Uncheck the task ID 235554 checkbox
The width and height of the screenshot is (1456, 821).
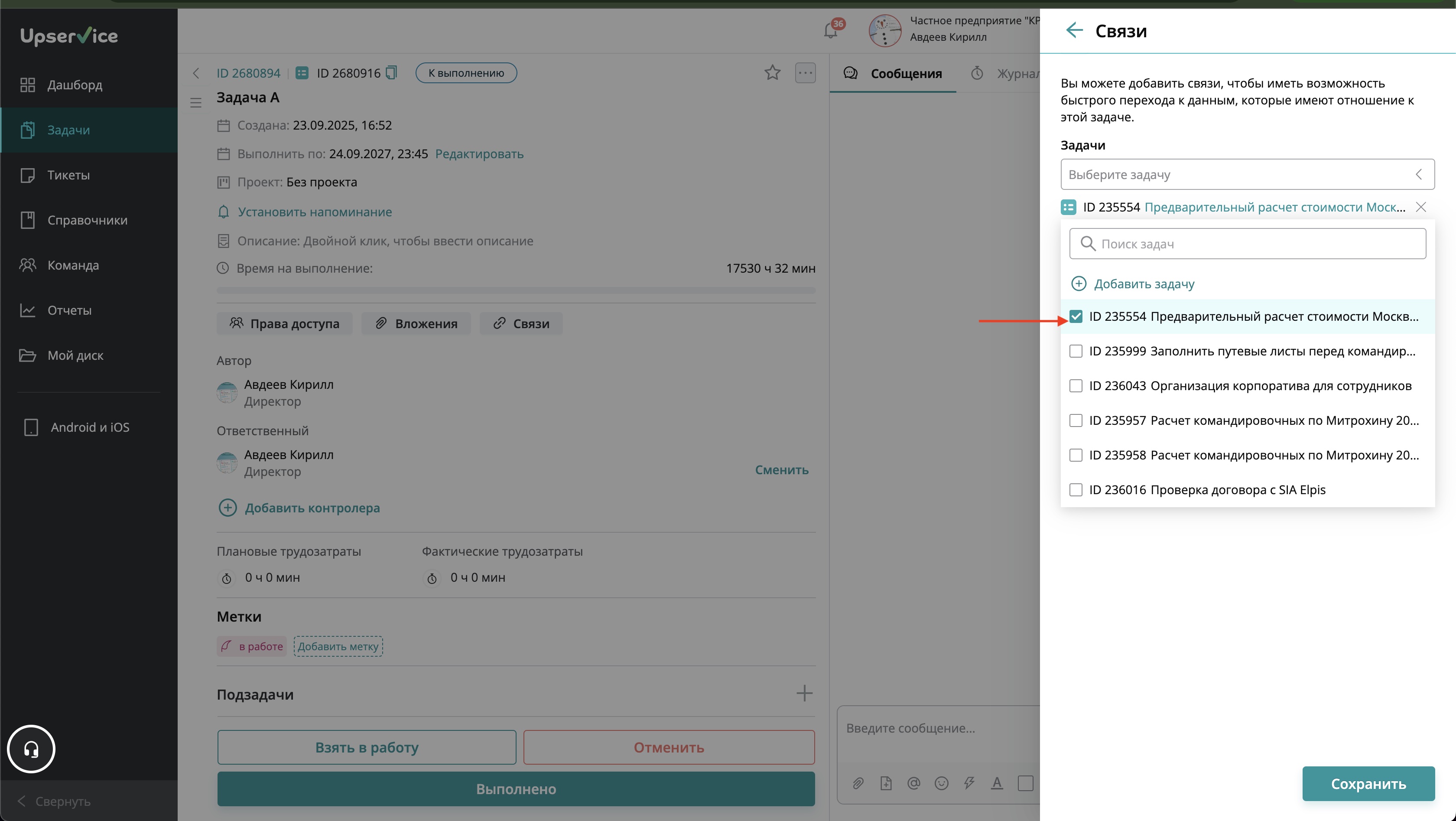click(x=1076, y=316)
